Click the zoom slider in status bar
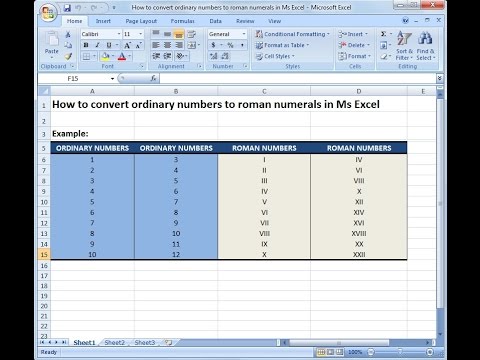The width and height of the screenshot is (480, 360). [400, 352]
